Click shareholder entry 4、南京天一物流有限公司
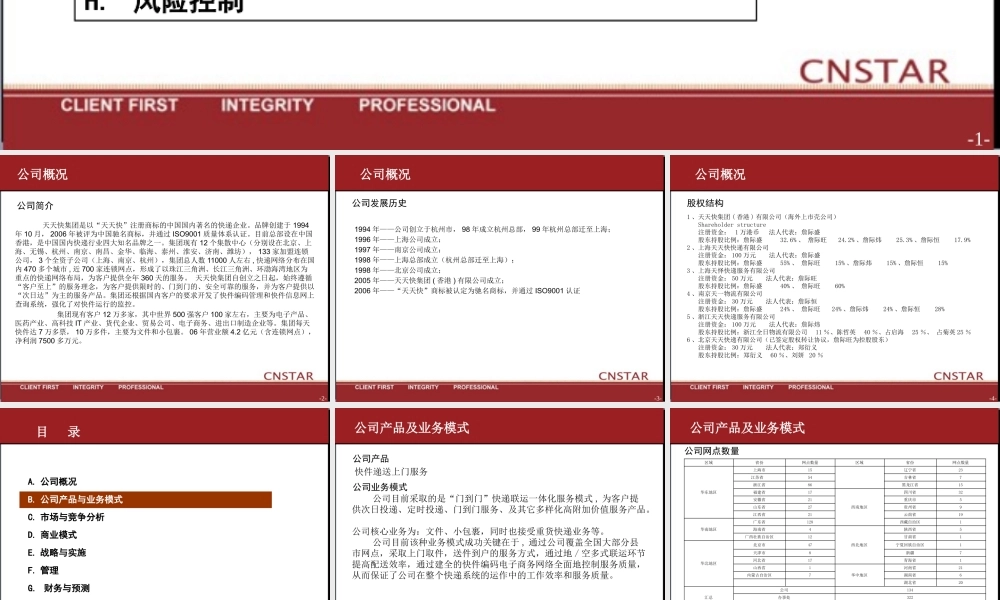Image resolution: width=1000 pixels, height=600 pixels. [724, 293]
